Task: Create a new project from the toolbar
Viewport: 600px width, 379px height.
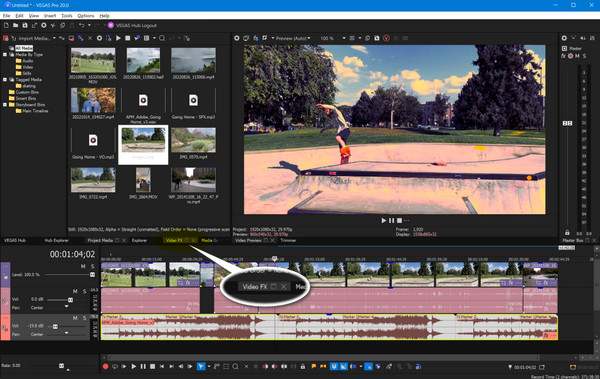Action: (x=6, y=25)
